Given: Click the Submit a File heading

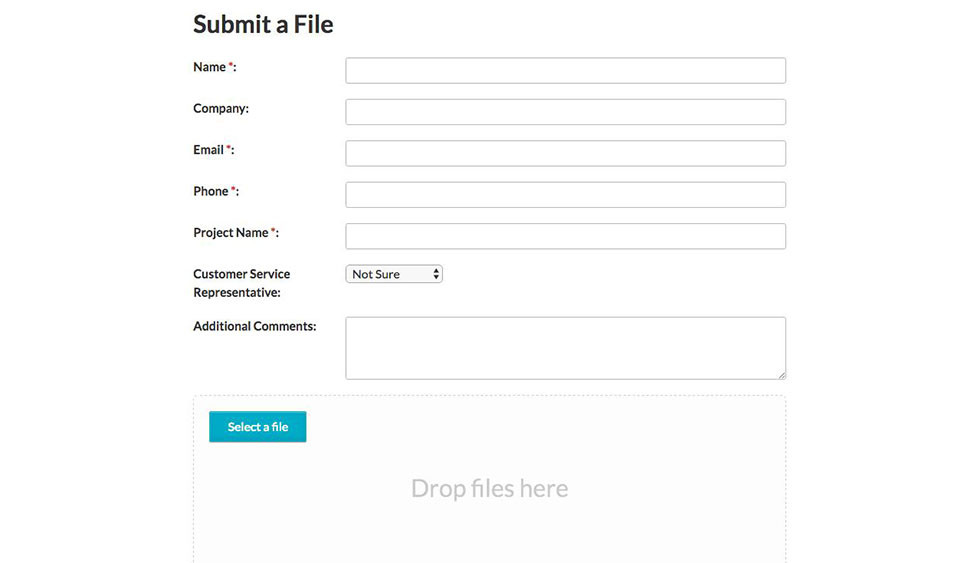Looking at the screenshot, I should (263, 24).
